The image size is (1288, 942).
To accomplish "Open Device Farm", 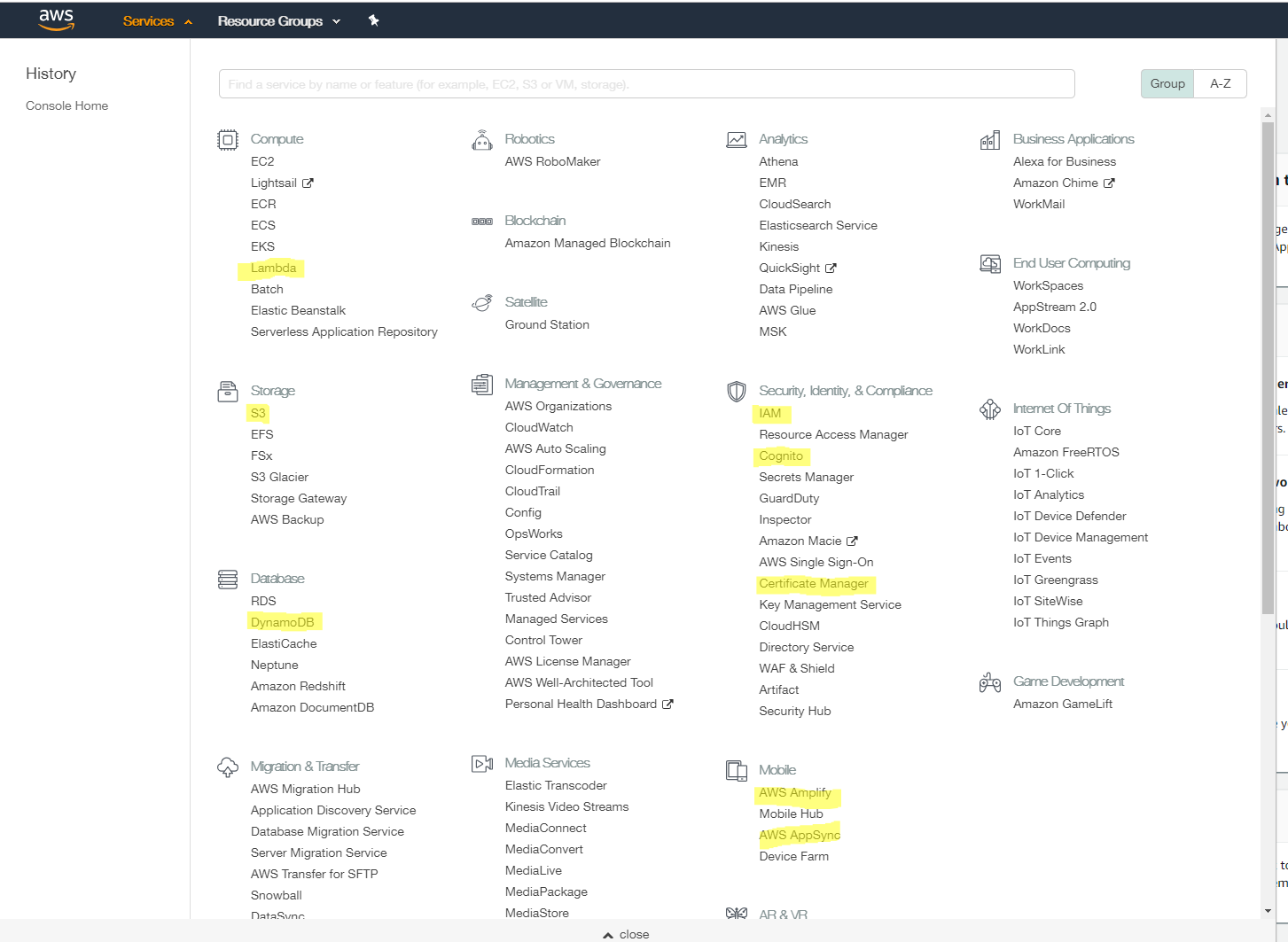I will click(x=793, y=857).
